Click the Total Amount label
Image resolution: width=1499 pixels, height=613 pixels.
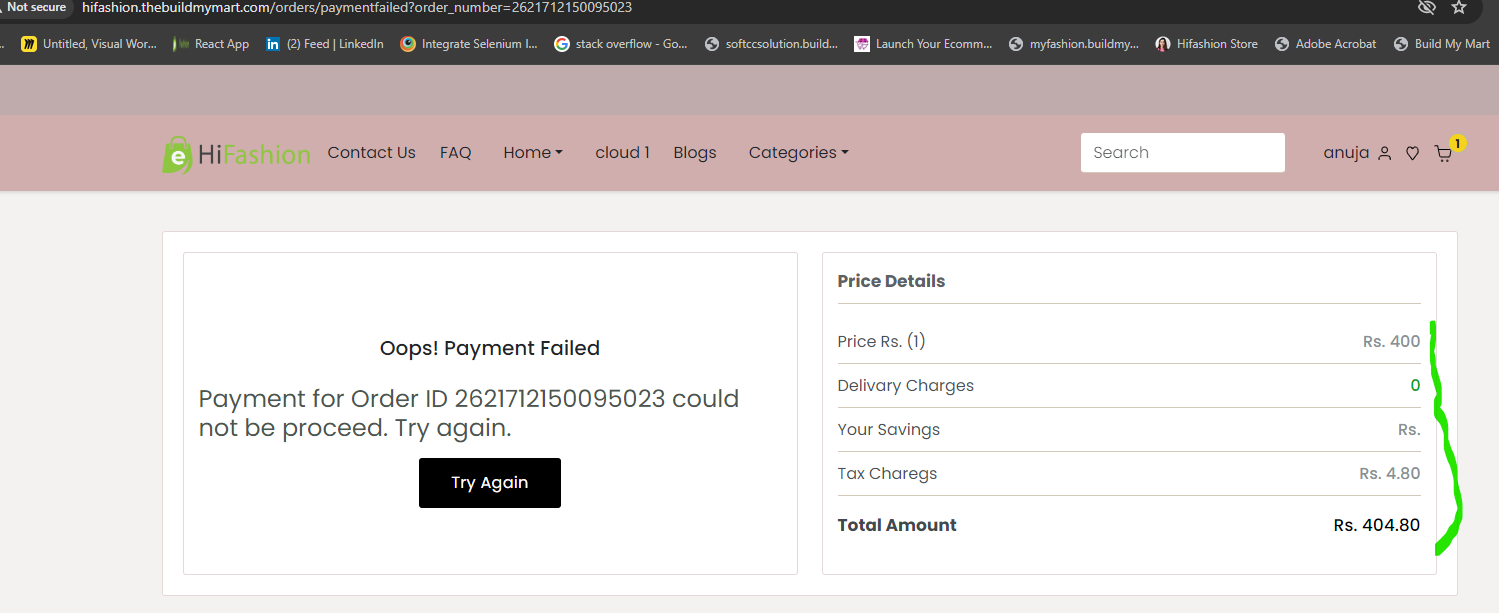click(897, 525)
